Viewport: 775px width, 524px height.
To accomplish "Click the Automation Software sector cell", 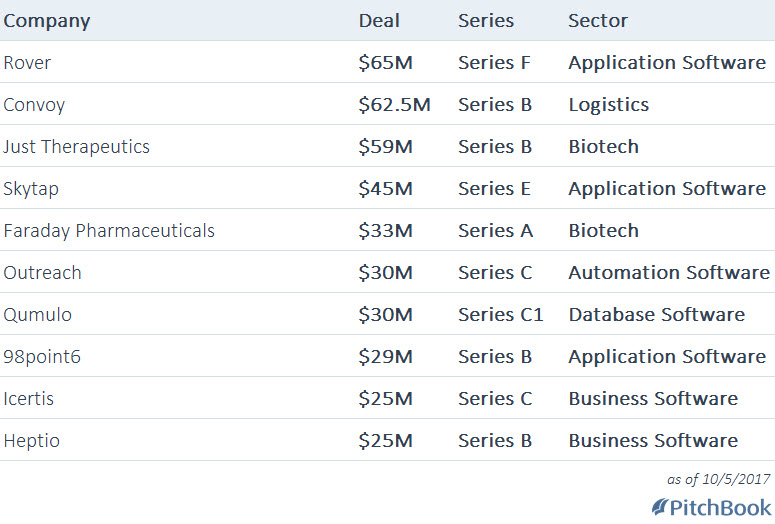I will [669, 273].
